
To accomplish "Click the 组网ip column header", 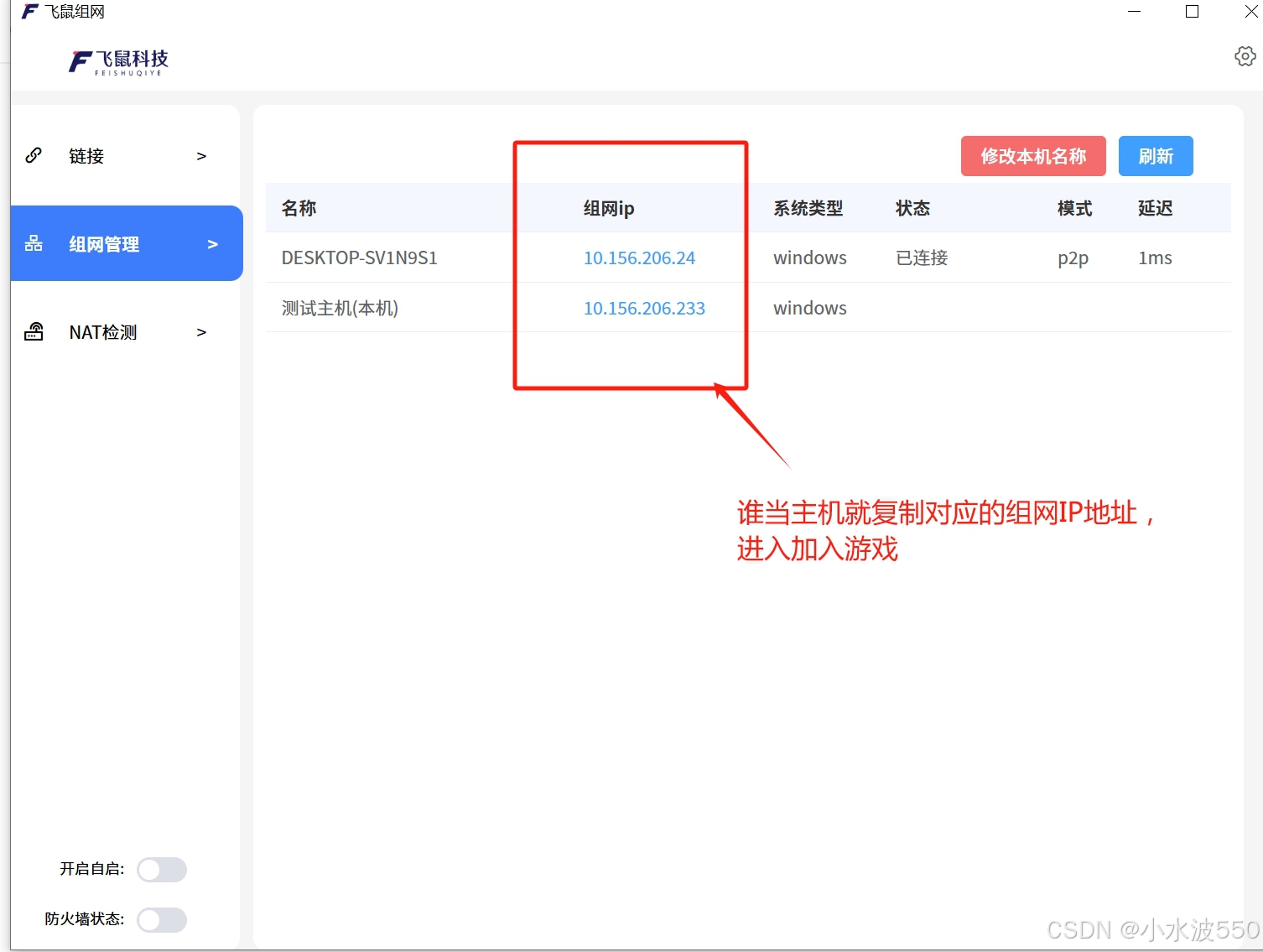I will 609,208.
